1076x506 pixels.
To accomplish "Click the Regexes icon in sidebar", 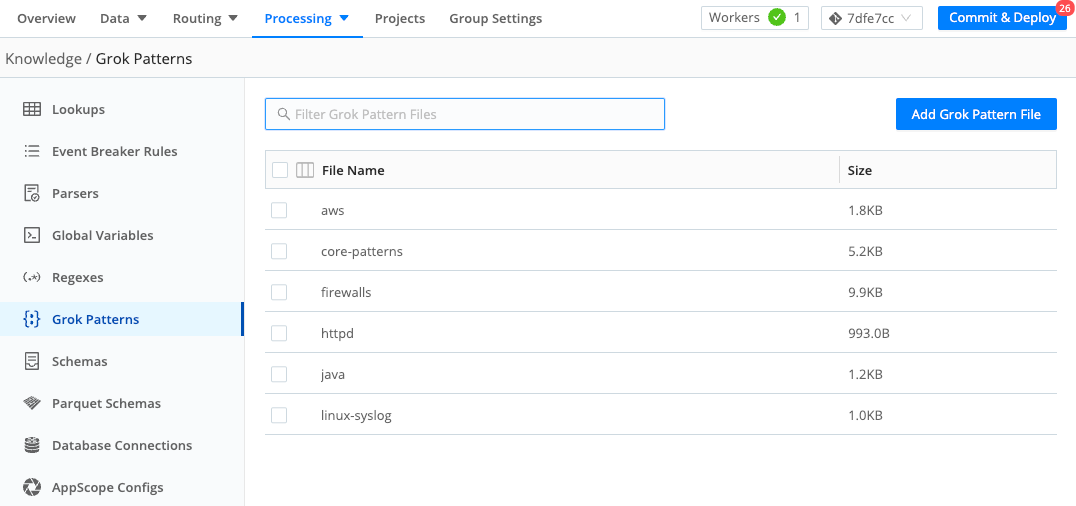I will pyautogui.click(x=32, y=277).
